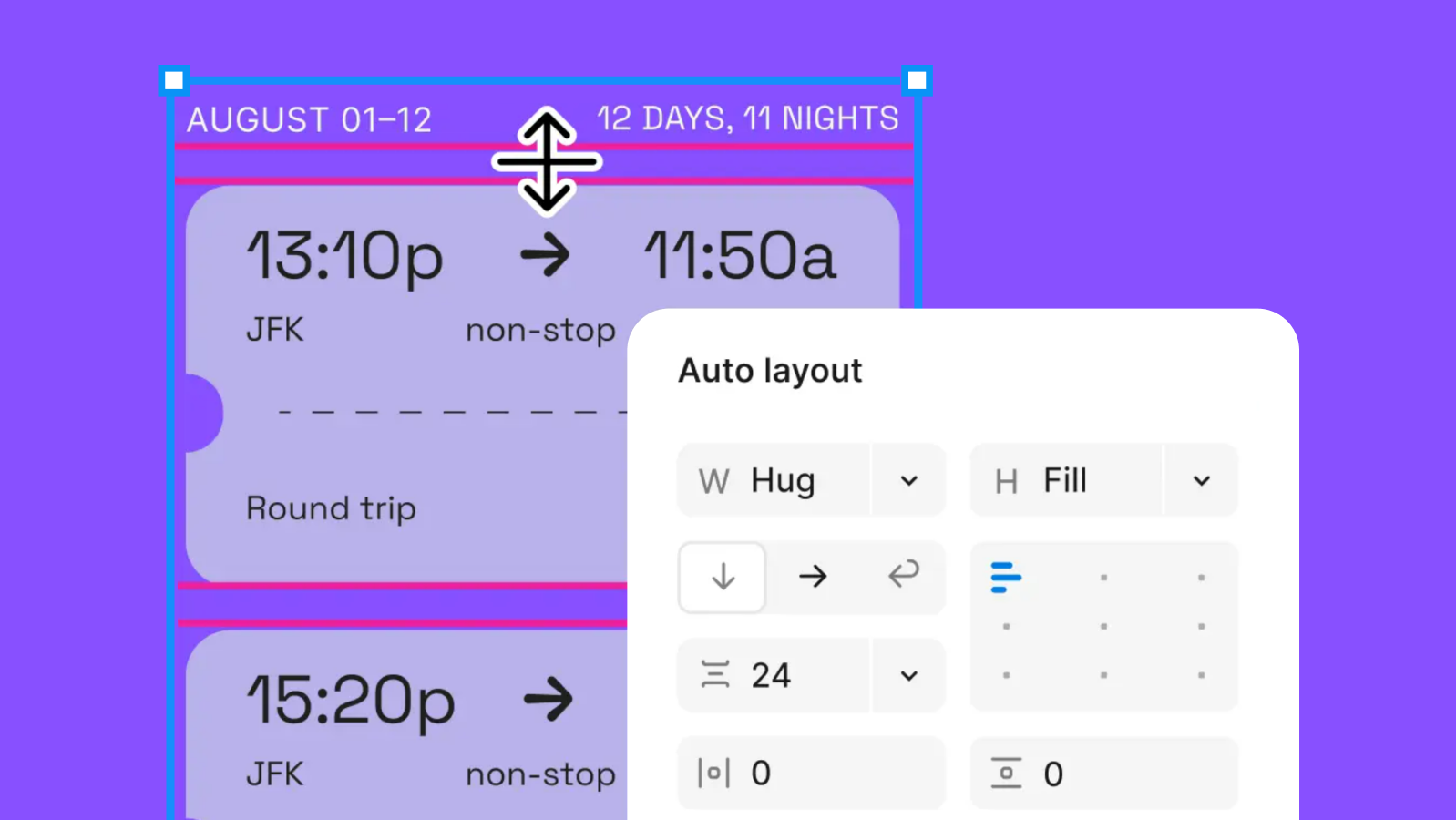Expand the gap spacing 24 dropdown
The image size is (1456, 820).
(x=908, y=676)
